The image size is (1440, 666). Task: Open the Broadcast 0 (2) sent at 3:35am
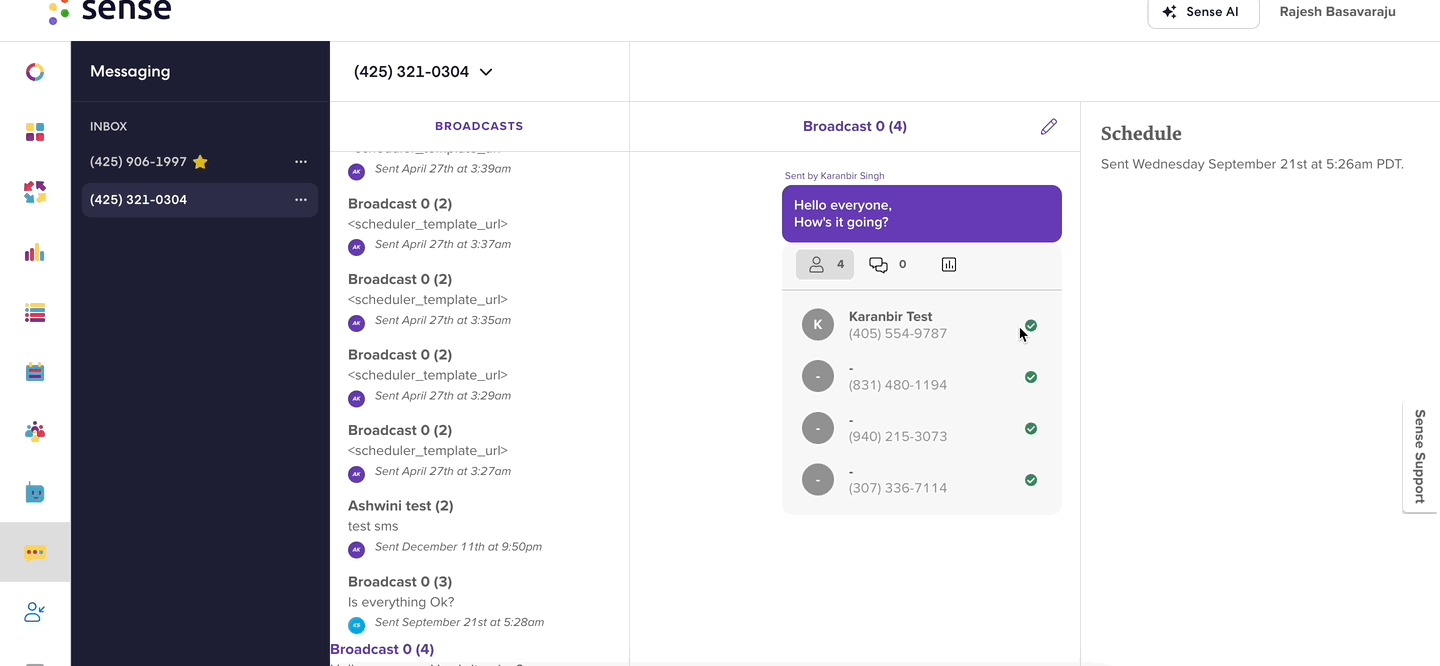point(479,300)
